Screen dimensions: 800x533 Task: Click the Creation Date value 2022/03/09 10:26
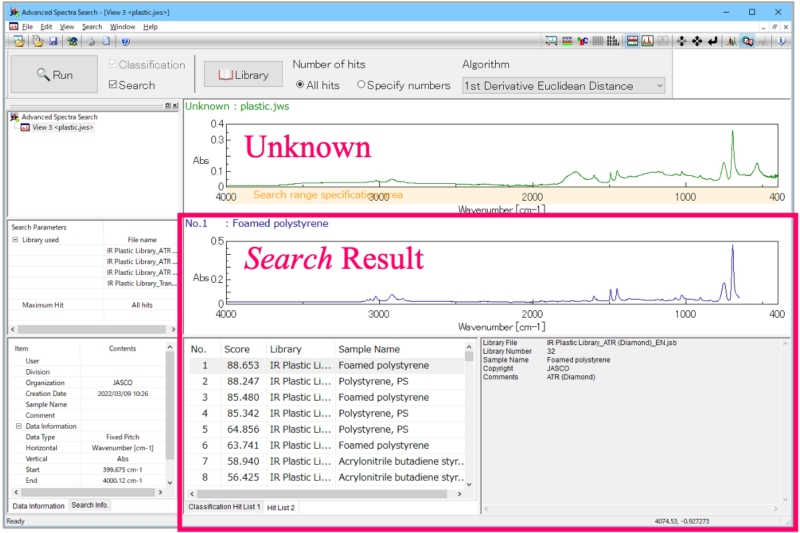click(x=123, y=394)
